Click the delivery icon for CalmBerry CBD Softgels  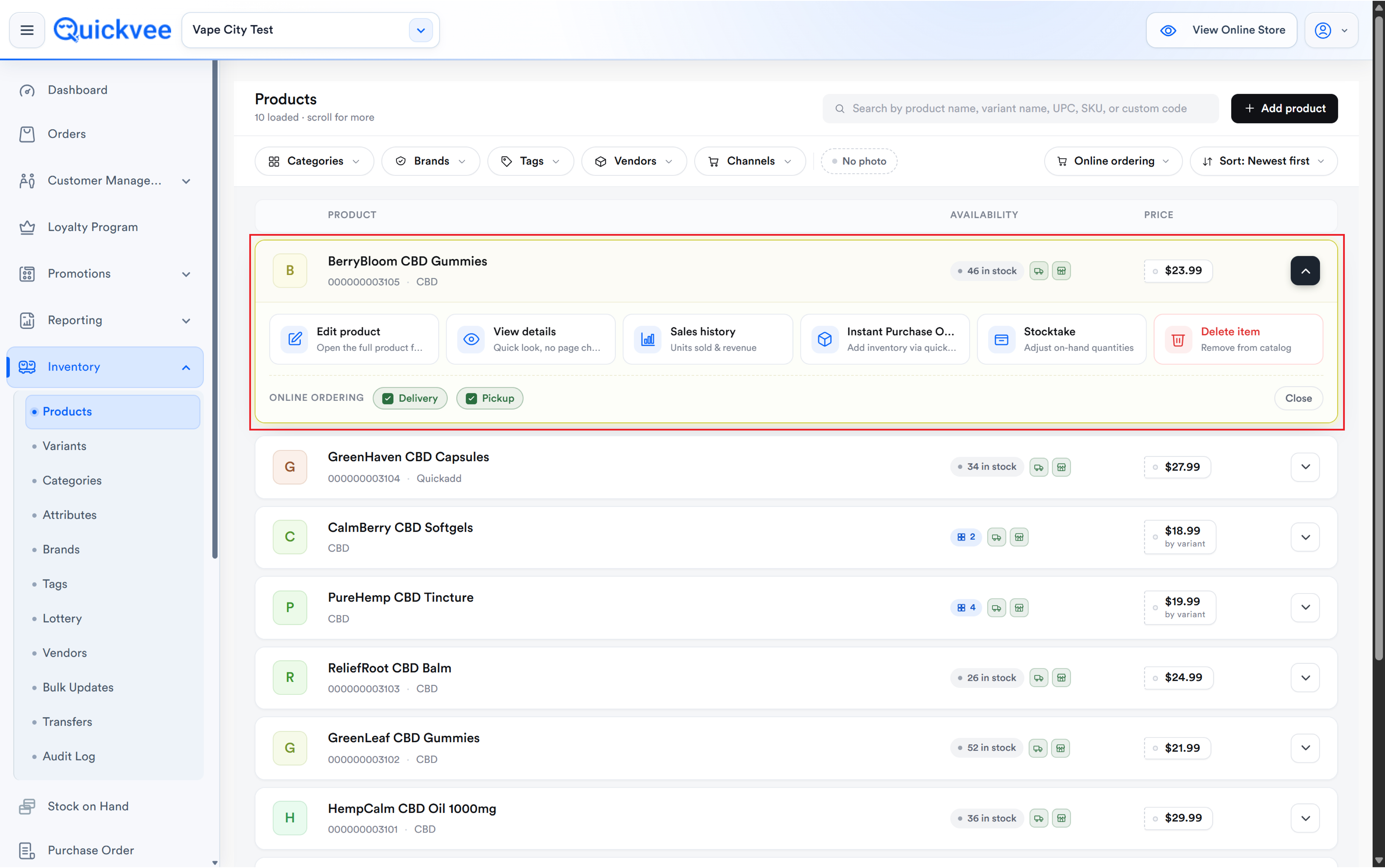click(x=996, y=537)
